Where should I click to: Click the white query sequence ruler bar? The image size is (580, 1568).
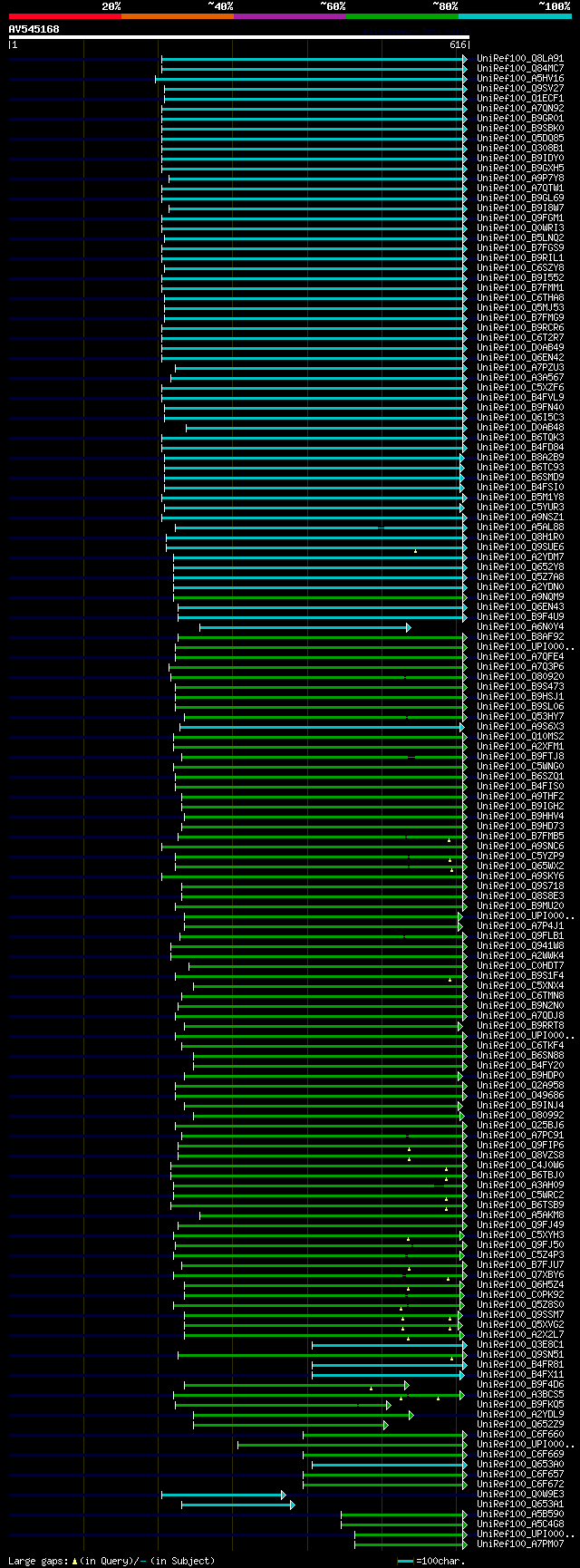238,37
